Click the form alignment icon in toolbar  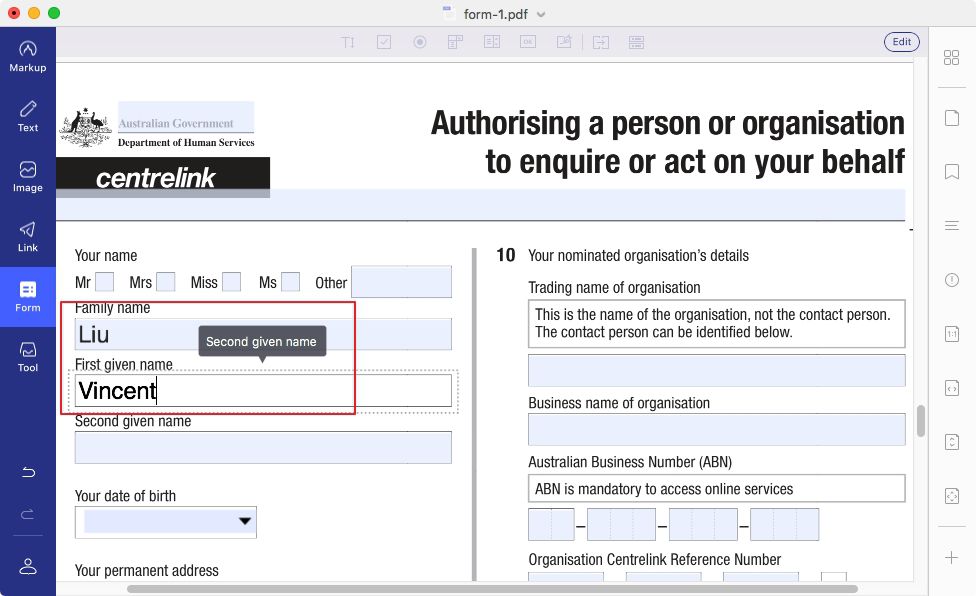tap(601, 42)
